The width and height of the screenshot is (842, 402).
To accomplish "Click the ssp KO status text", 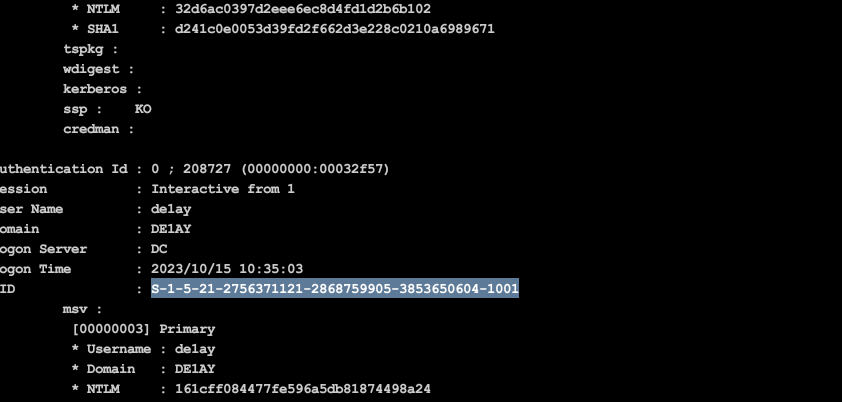I will pyautogui.click(x=143, y=109).
